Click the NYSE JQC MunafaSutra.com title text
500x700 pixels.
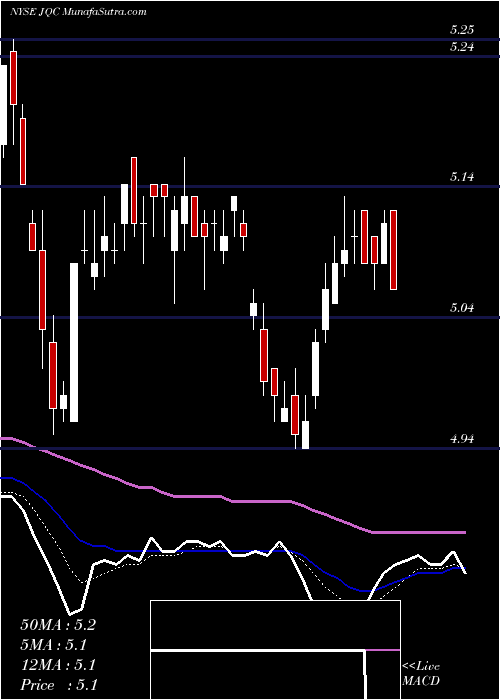click(78, 11)
